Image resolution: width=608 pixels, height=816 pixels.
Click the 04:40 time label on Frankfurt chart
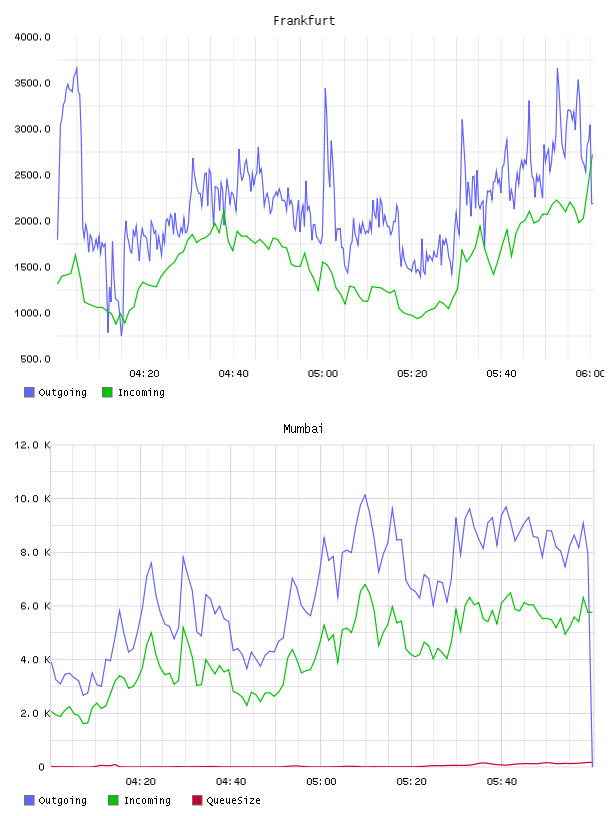(x=233, y=374)
